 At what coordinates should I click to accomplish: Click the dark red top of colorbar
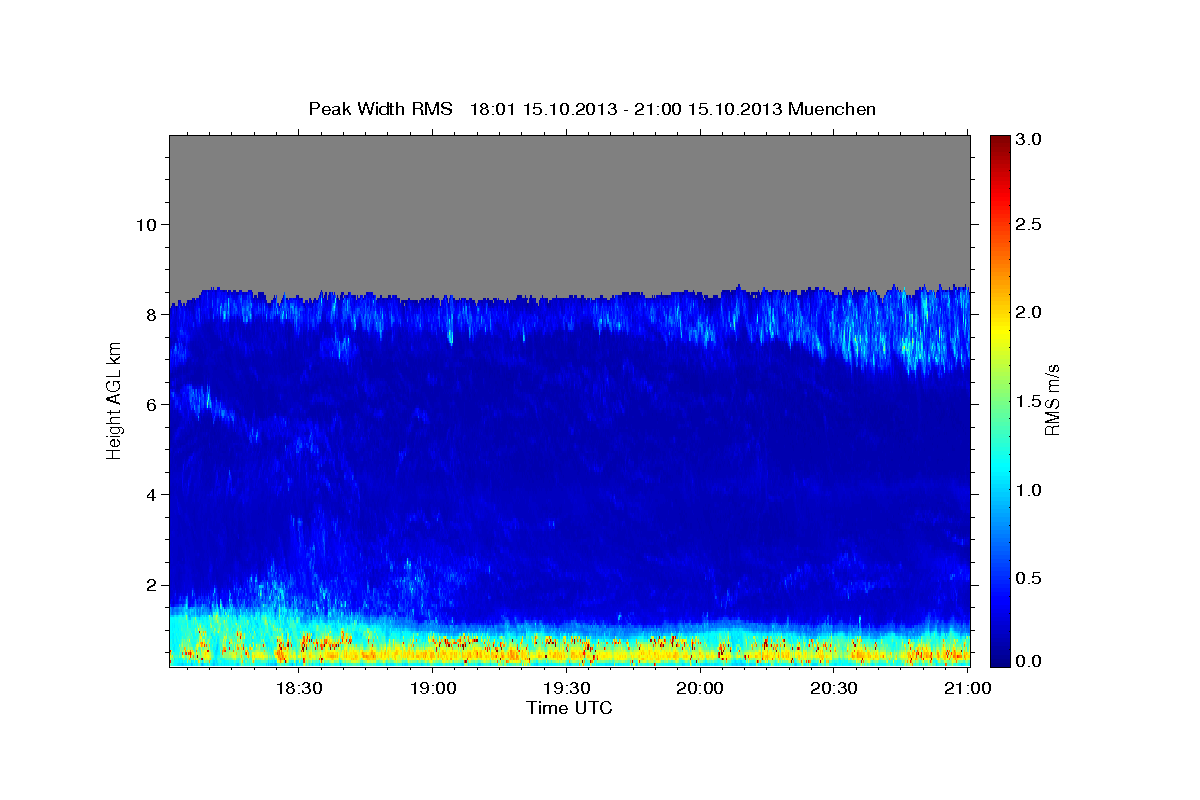1000,145
